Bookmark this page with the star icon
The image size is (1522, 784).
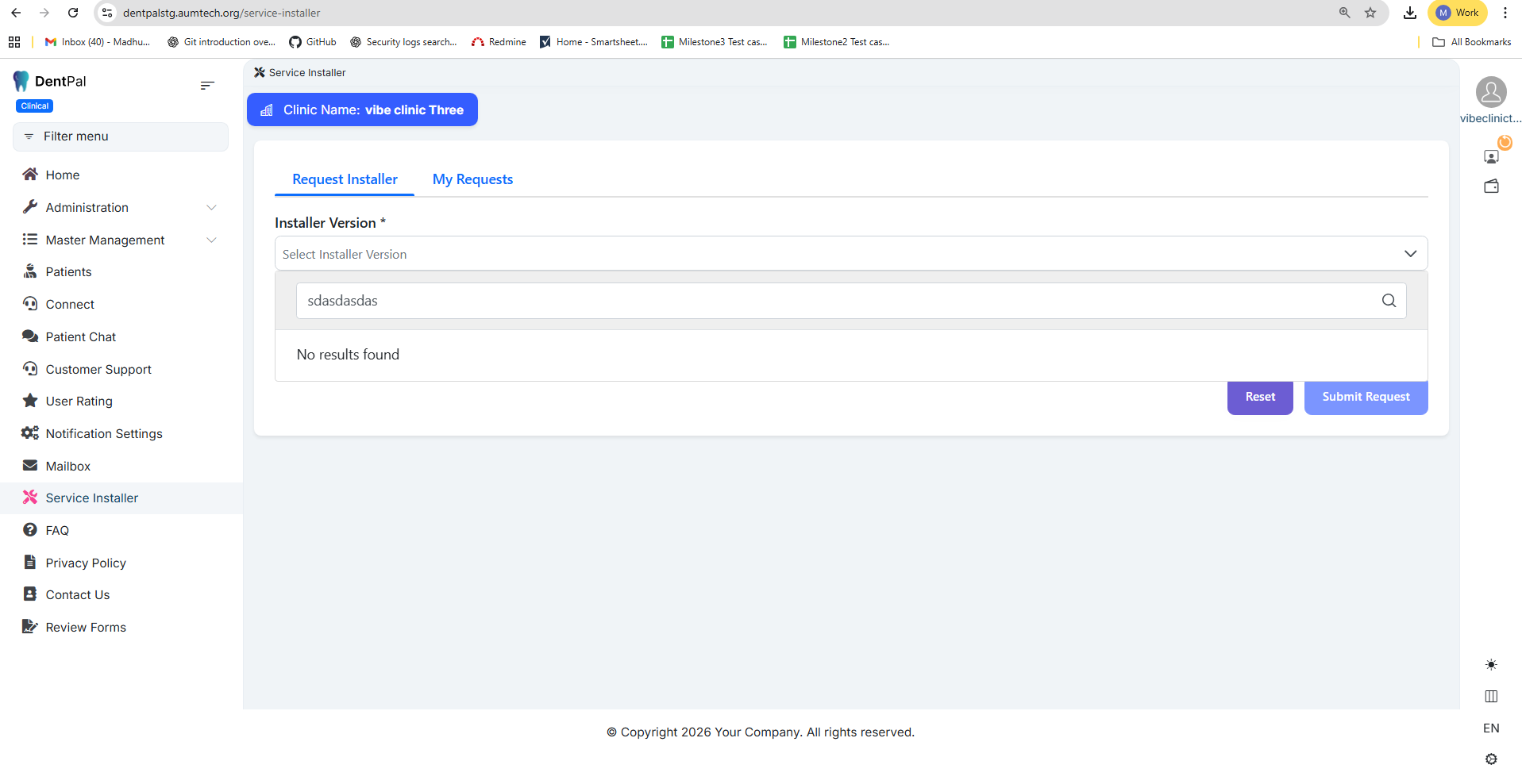[1370, 13]
